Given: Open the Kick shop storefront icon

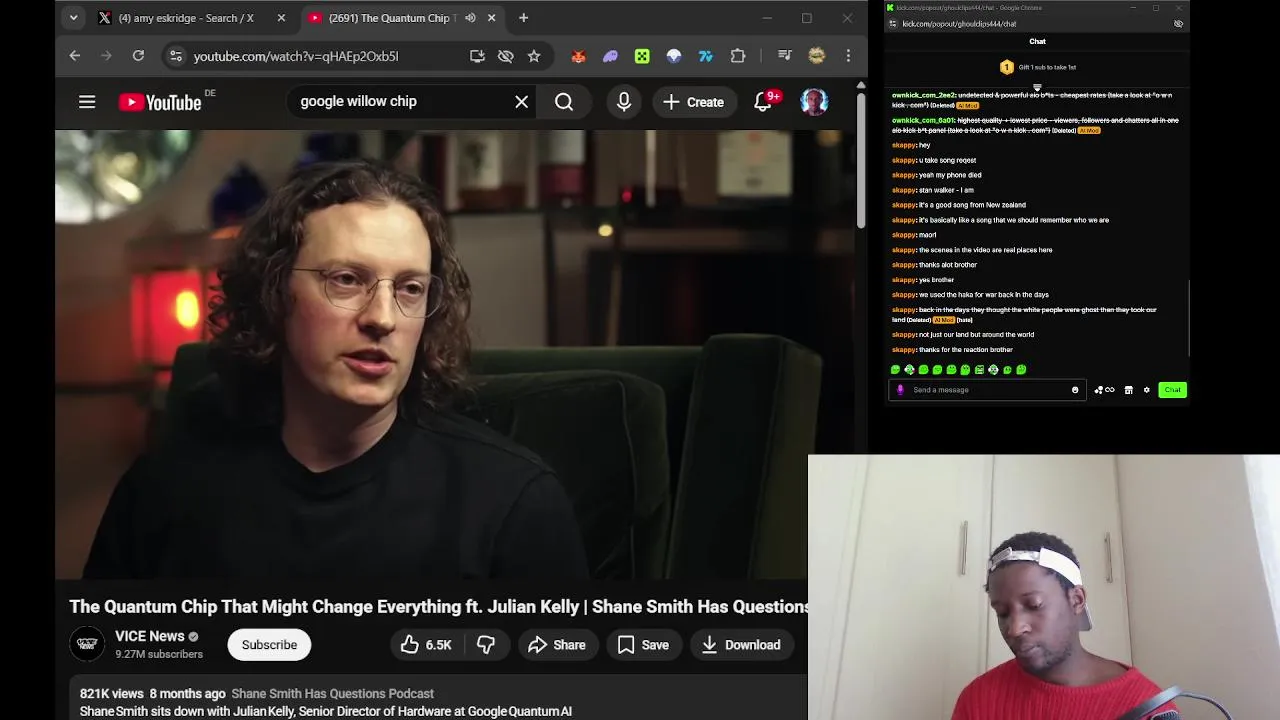Looking at the screenshot, I should click(x=1128, y=390).
